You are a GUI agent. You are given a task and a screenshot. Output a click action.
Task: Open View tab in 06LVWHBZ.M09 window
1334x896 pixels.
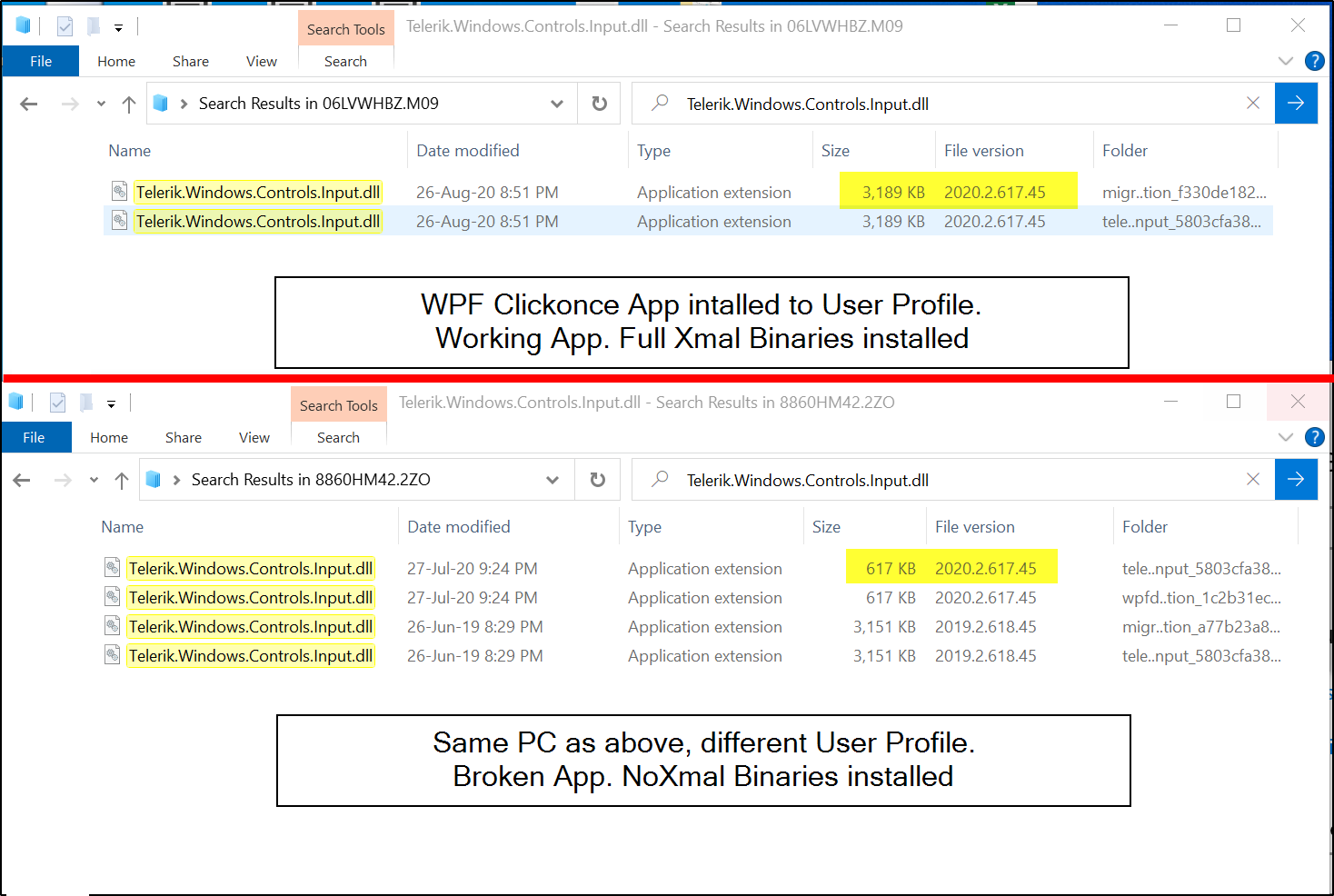[x=262, y=61]
